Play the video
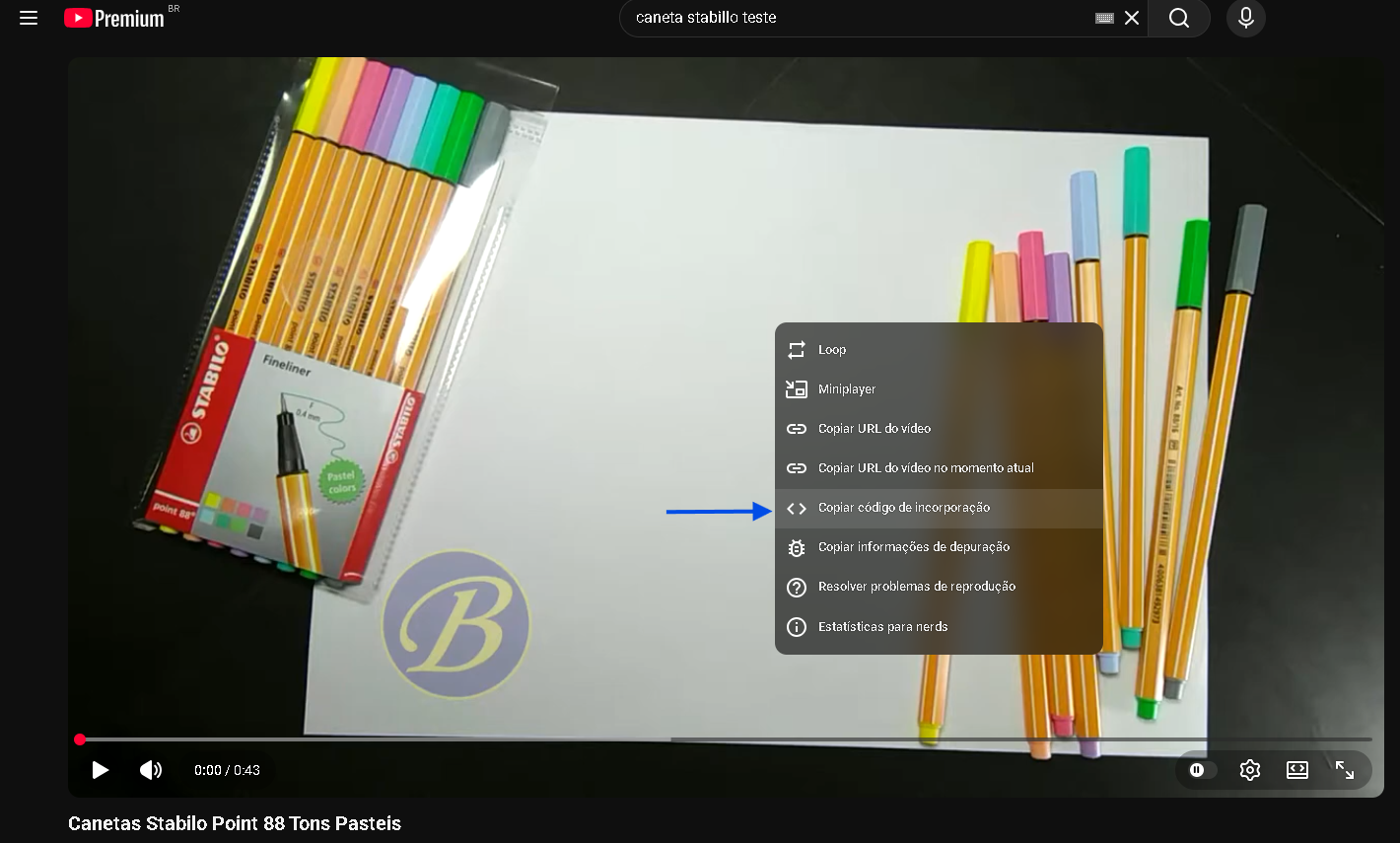The height and width of the screenshot is (843, 1400). 101,770
